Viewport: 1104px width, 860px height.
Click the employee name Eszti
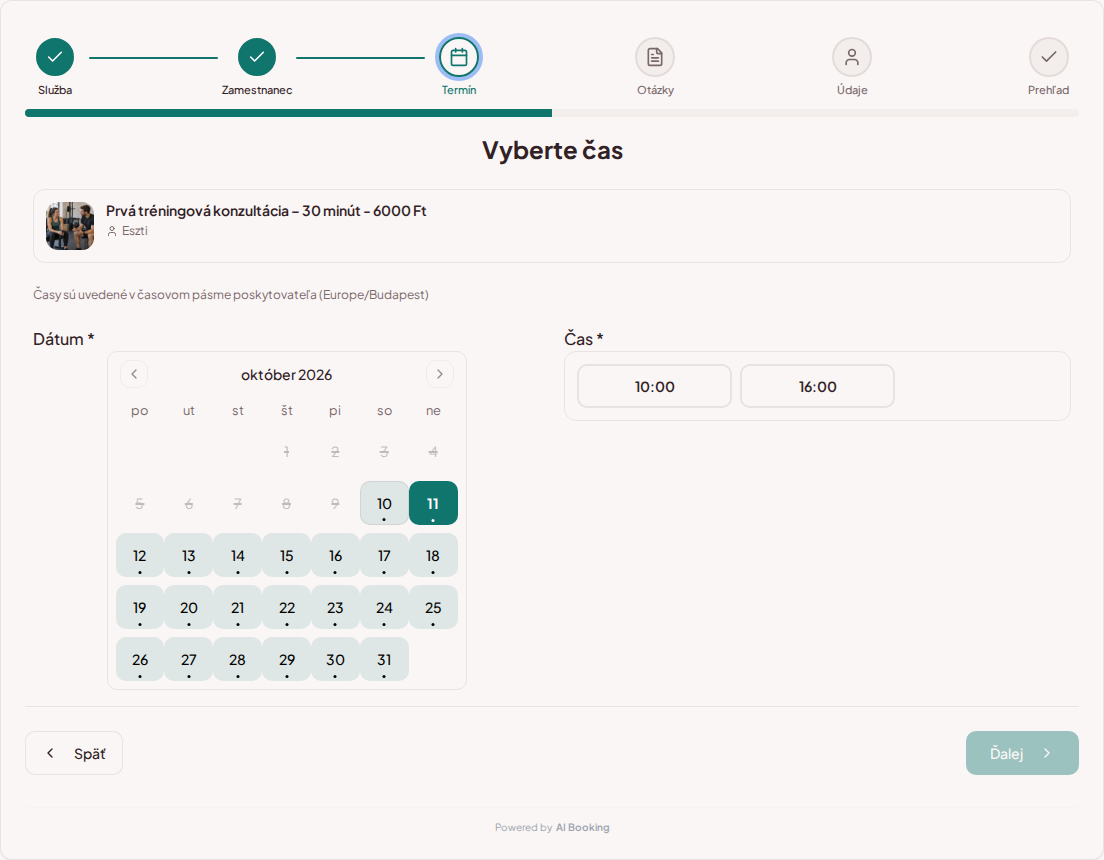point(134,231)
